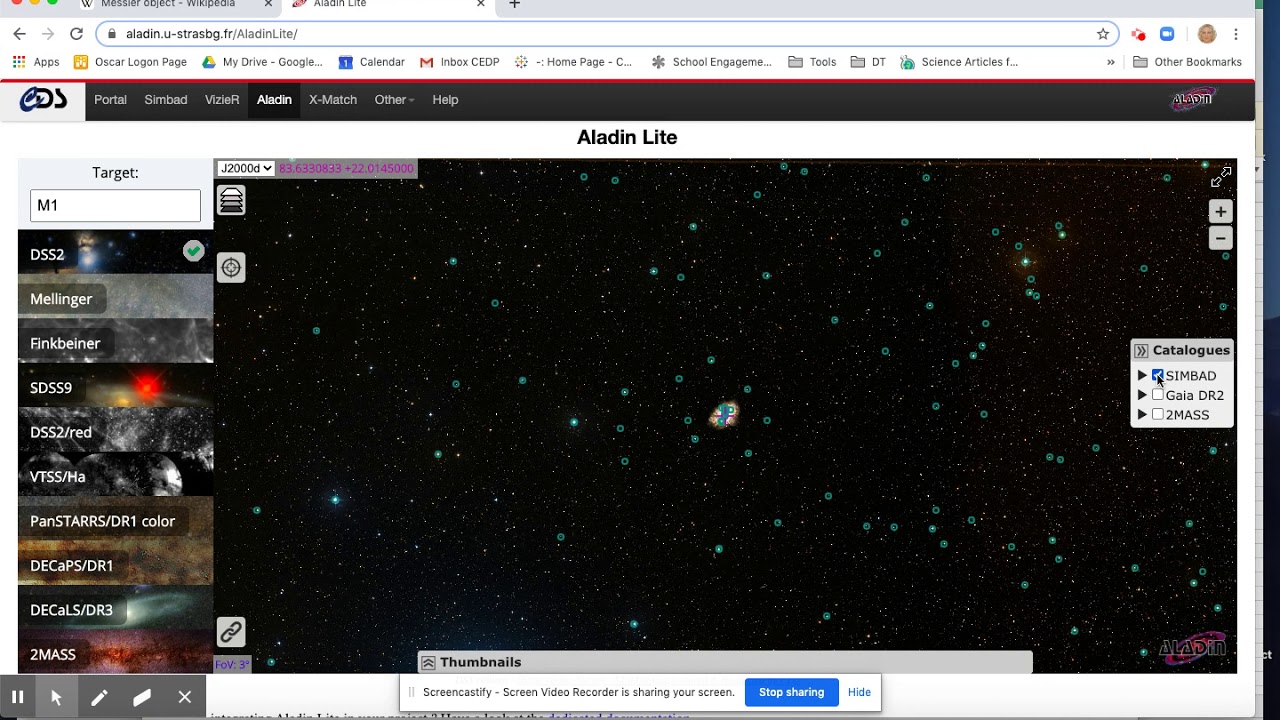This screenshot has height=720, width=1280.
Task: Open Help in the navbar
Action: coord(445,100)
